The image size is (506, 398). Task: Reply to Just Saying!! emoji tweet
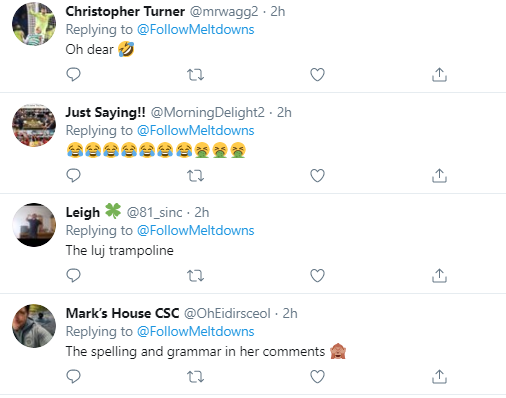[x=73, y=175]
